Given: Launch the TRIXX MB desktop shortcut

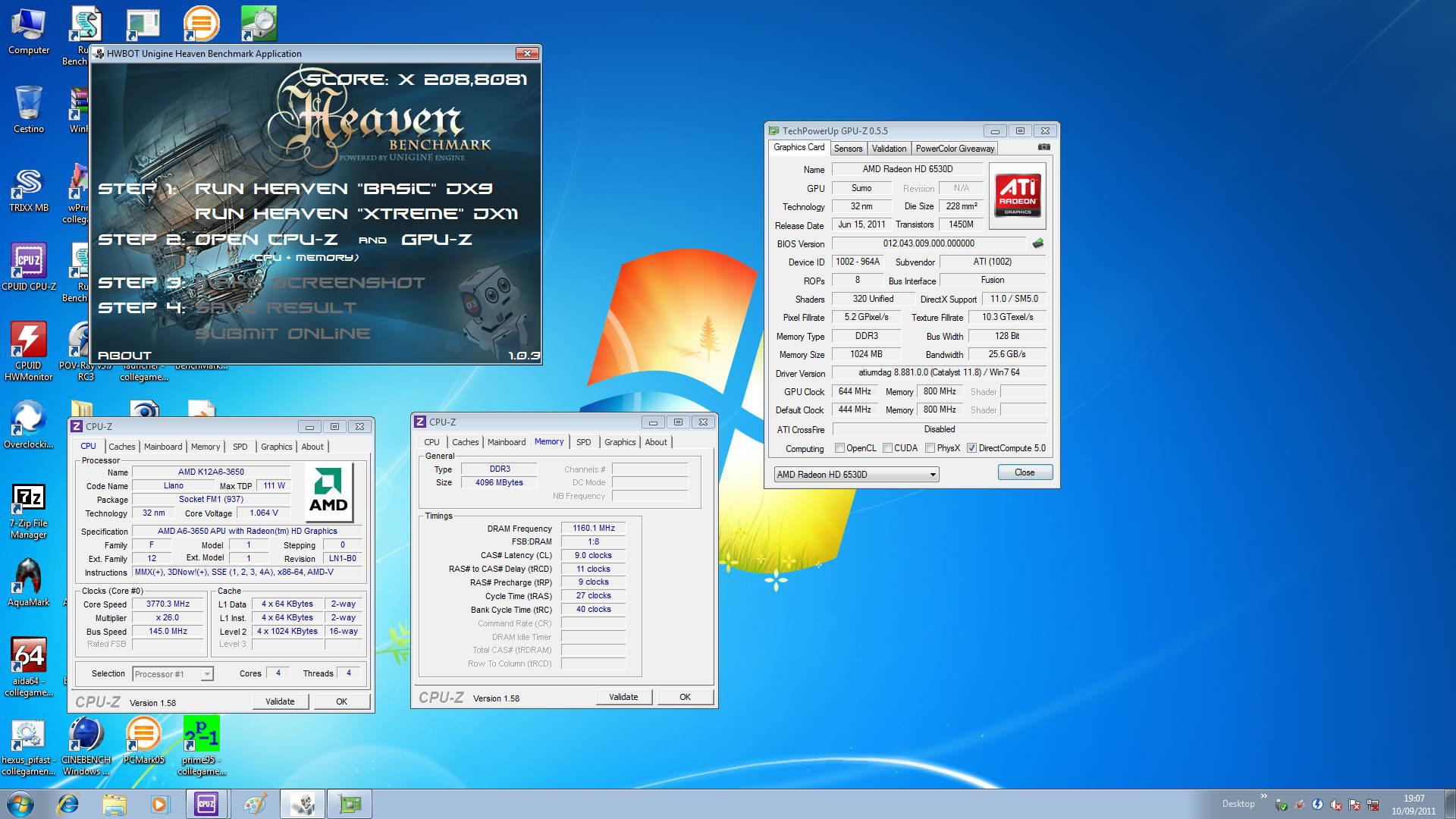Looking at the screenshot, I should (28, 190).
